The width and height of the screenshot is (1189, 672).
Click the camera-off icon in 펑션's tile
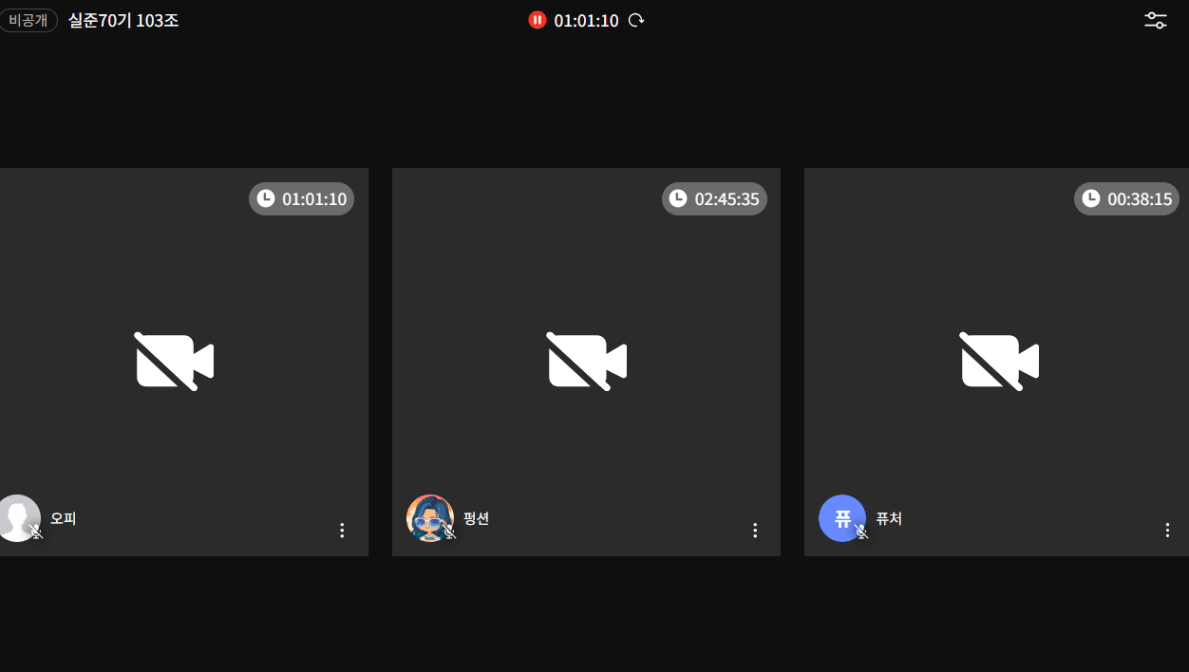587,361
